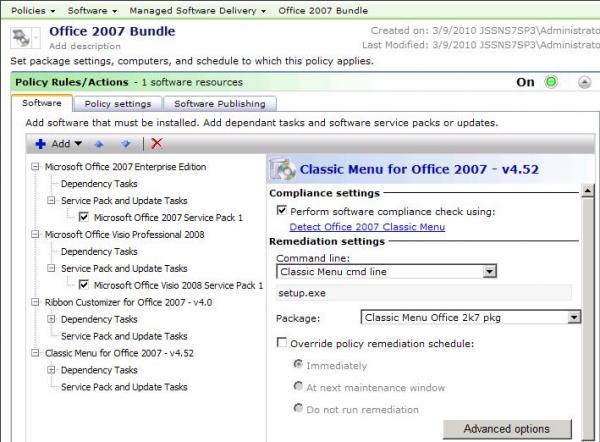Collapse Classic Menu for Office 2007 node

click(x=35, y=353)
